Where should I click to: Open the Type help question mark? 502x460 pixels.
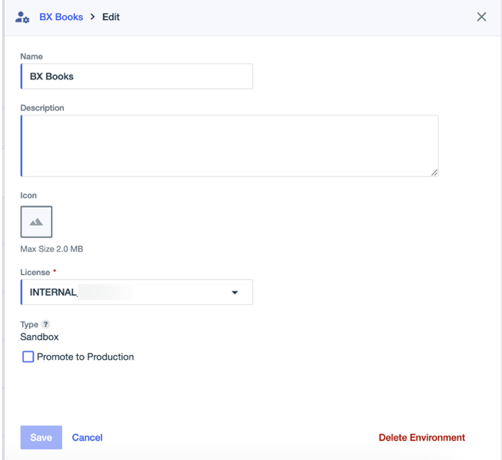[46, 324]
